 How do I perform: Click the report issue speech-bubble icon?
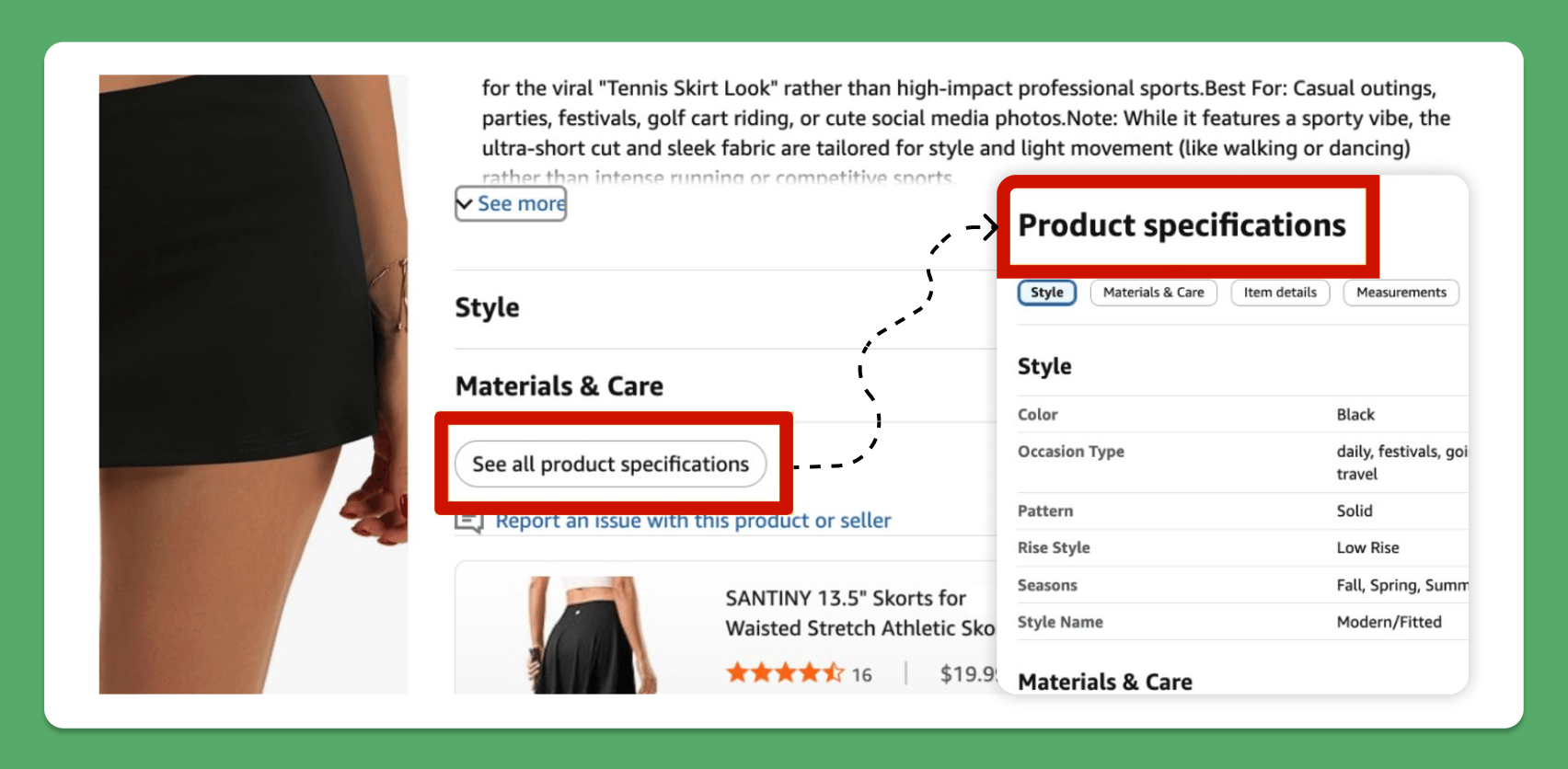point(469,522)
